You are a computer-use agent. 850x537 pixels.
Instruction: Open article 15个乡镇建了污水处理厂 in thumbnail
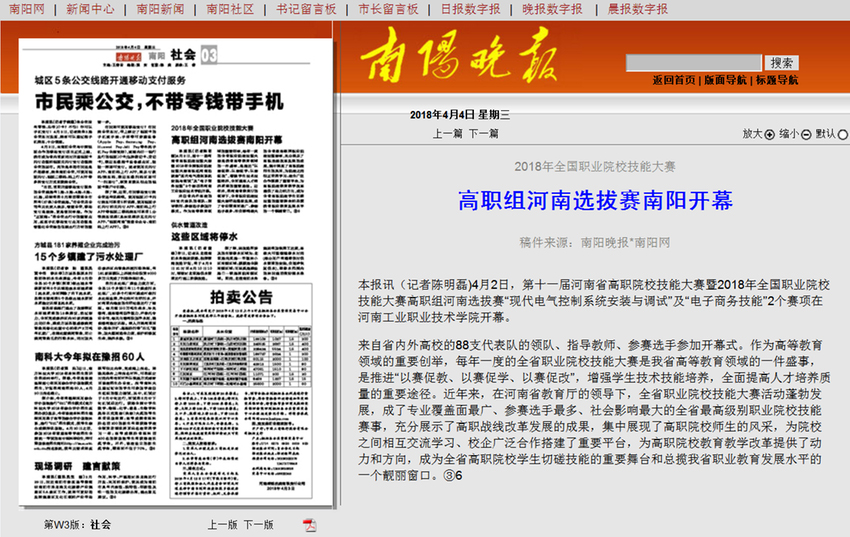(x=88, y=257)
